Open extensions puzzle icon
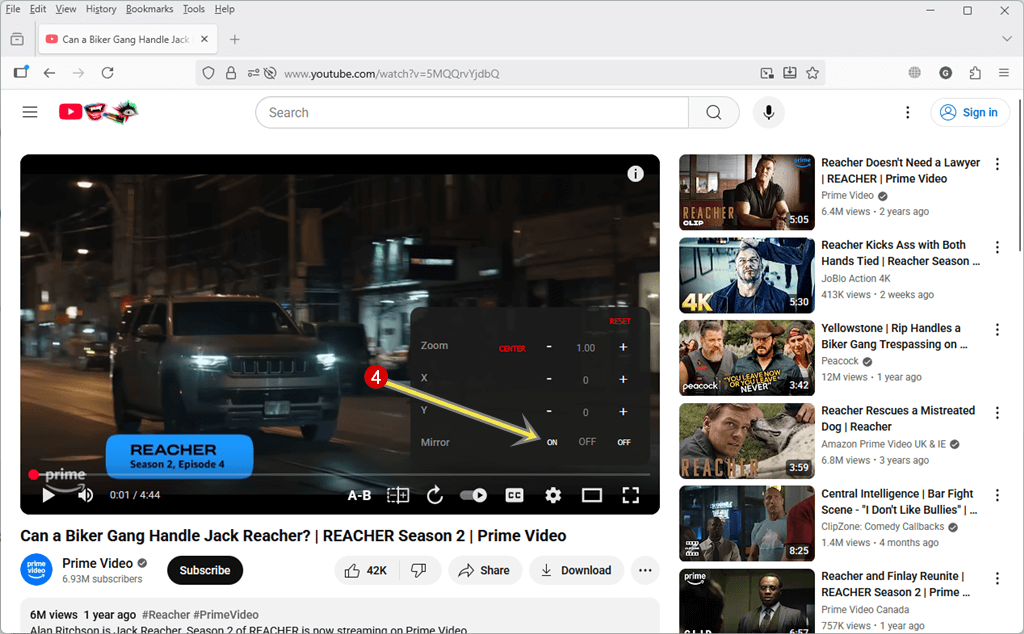Screen dimensions: 1024x634 pos(975,72)
